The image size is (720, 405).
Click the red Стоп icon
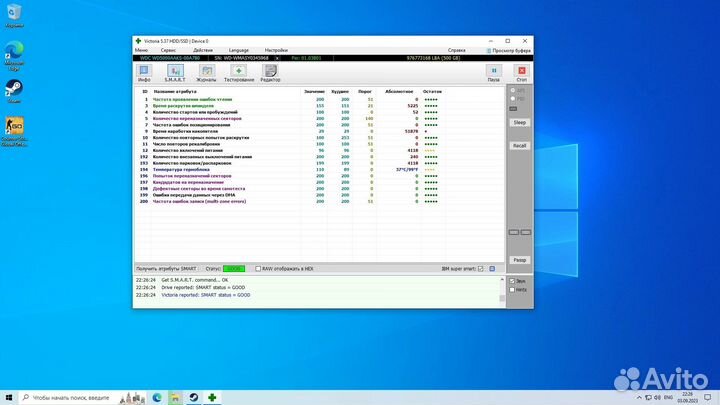click(522, 73)
